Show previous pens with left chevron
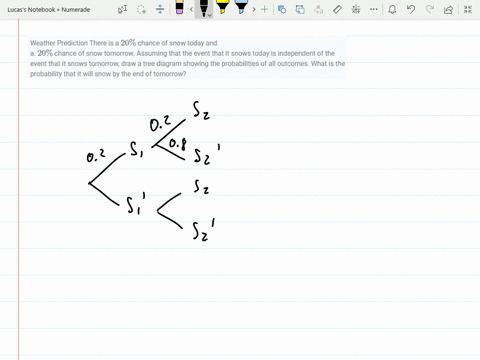Viewport: 480px width, 360px height. click(191, 9)
